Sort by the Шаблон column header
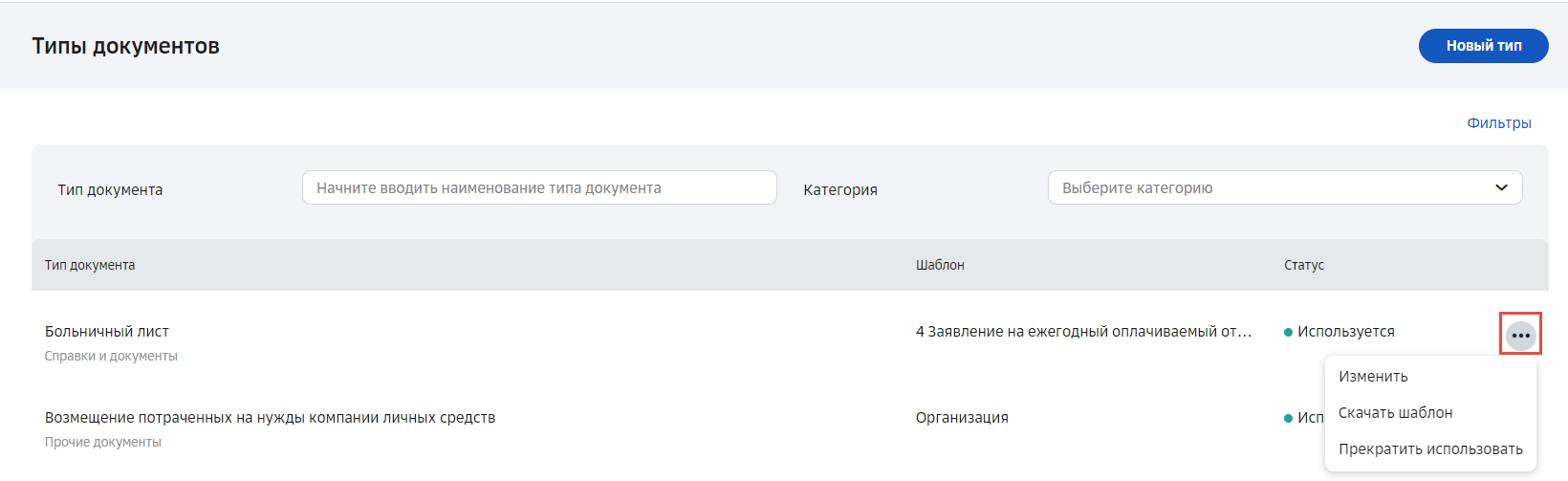The height and width of the screenshot is (481, 1568). pos(940,265)
